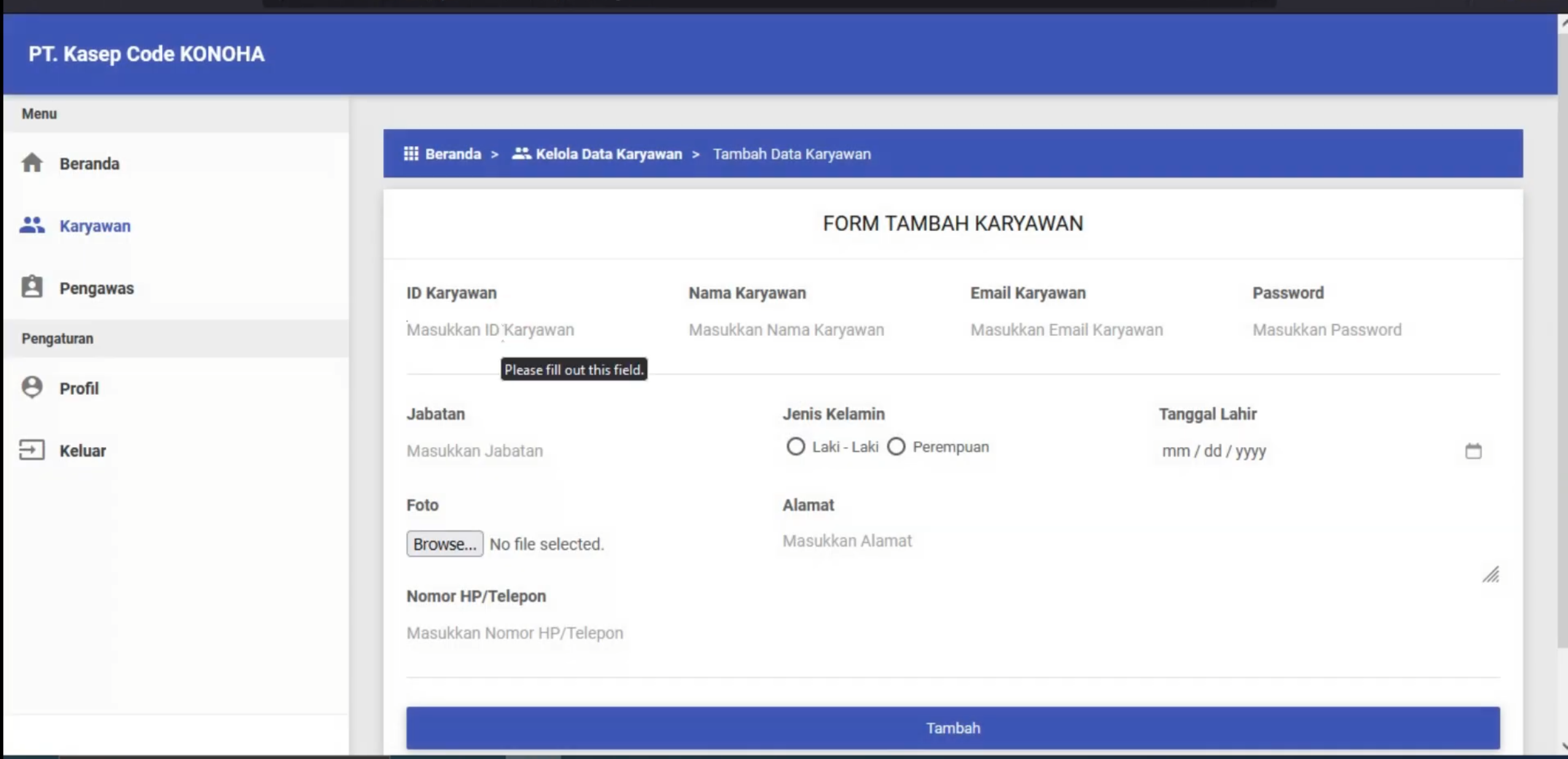Screen dimensions: 1568x759
Task: Click the Please fill out this field tooltip
Action: point(574,369)
